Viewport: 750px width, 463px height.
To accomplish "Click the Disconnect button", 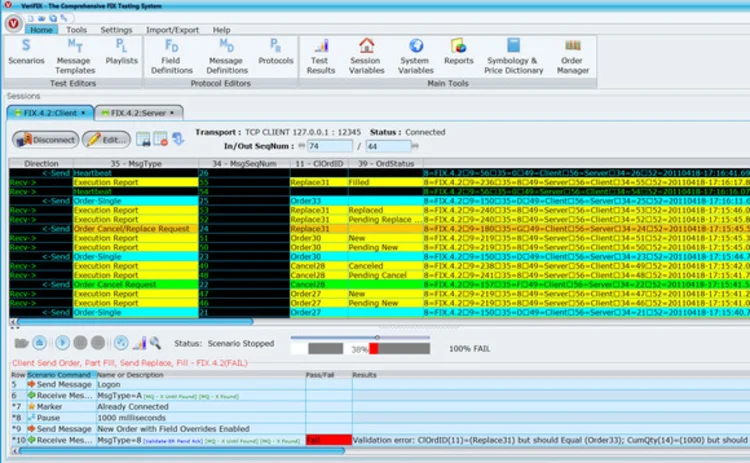I will [x=45, y=140].
